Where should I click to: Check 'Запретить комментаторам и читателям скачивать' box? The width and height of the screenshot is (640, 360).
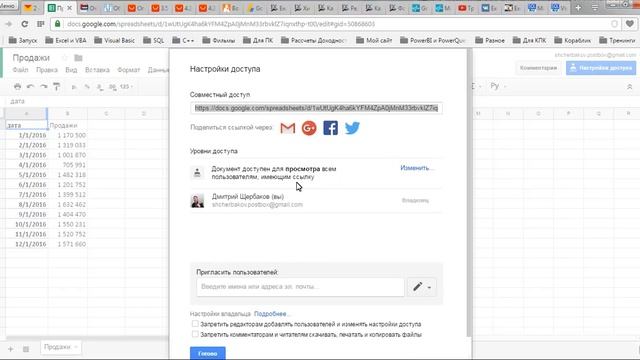[195, 334]
